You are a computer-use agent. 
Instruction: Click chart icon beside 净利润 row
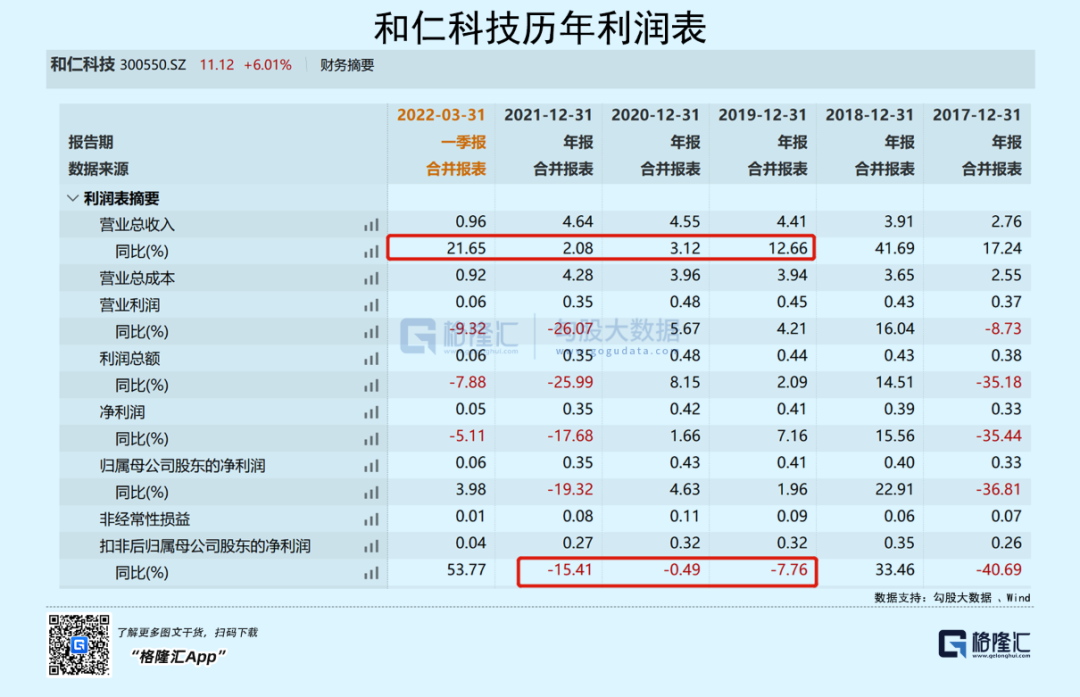[x=371, y=412]
